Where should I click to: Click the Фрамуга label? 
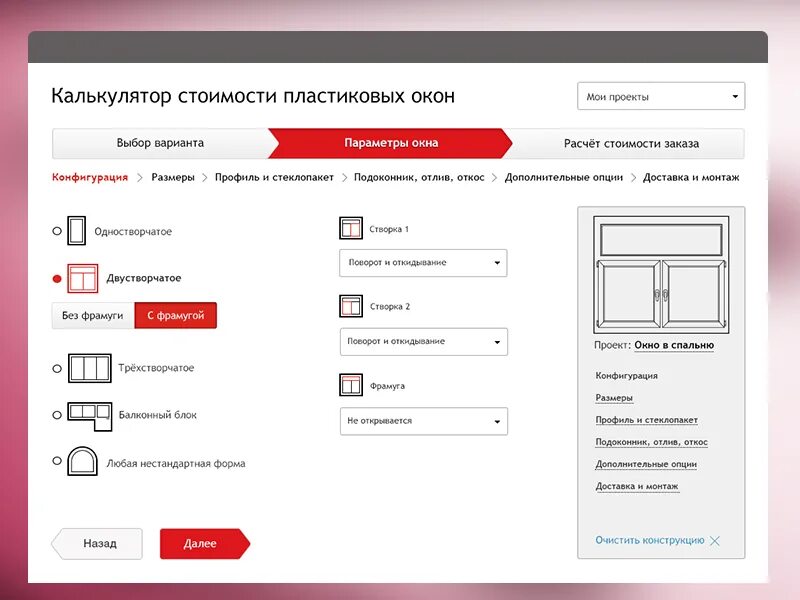(387, 386)
